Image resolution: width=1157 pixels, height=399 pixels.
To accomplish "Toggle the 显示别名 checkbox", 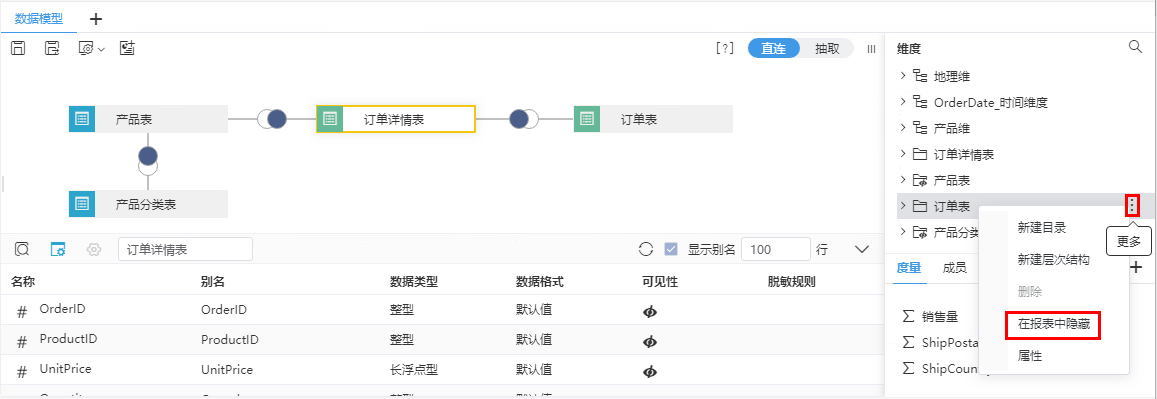I will (671, 249).
